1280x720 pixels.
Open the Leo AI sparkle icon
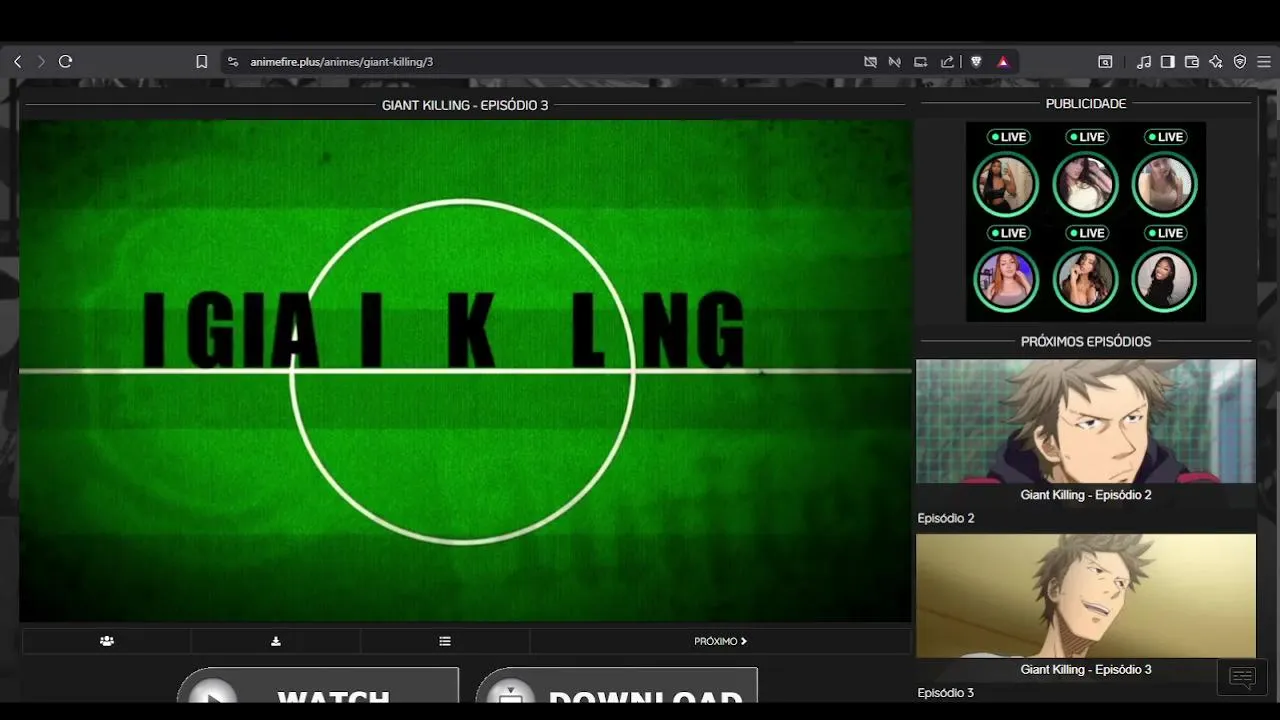(1216, 62)
